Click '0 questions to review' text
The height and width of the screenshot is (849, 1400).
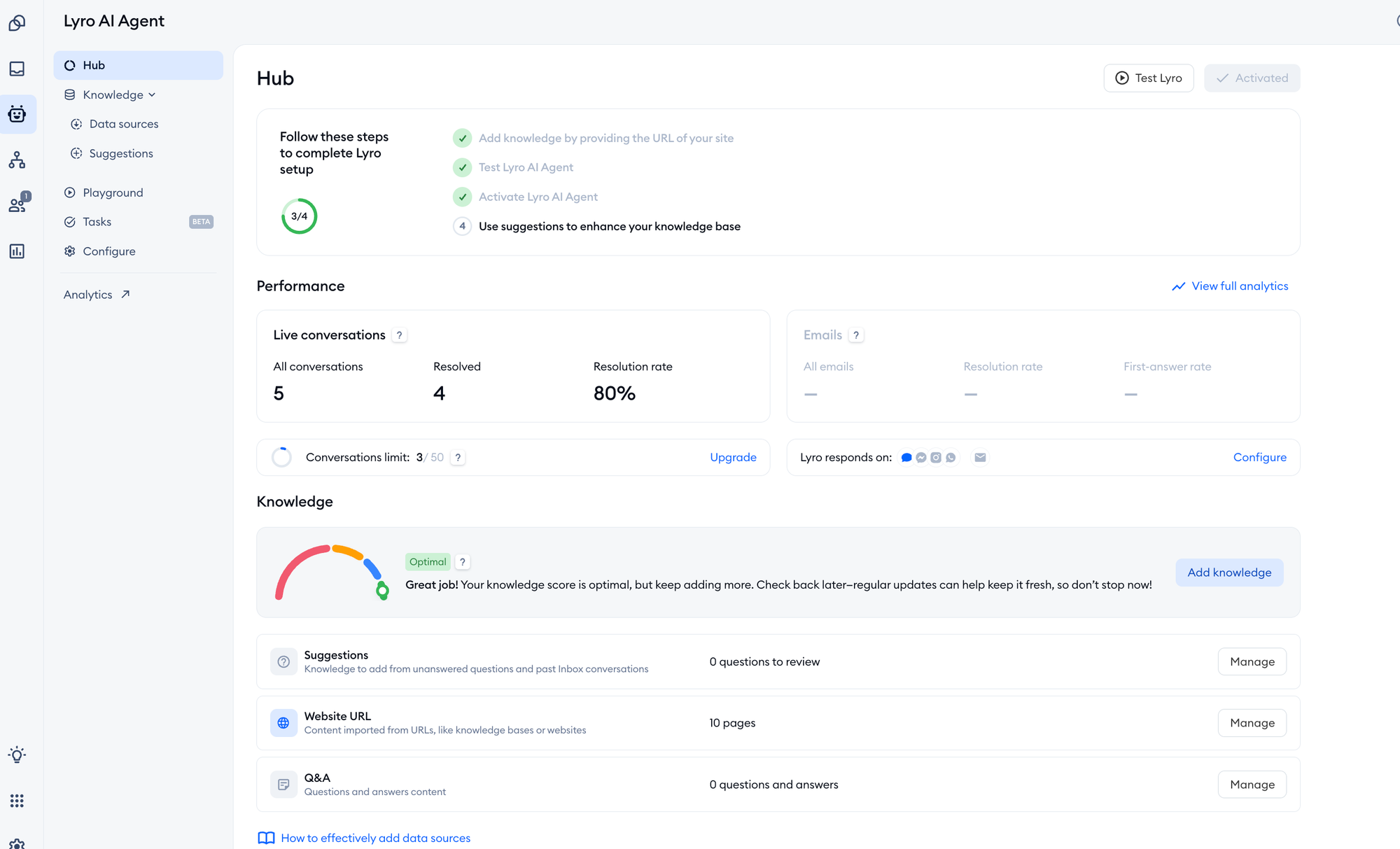tap(764, 661)
